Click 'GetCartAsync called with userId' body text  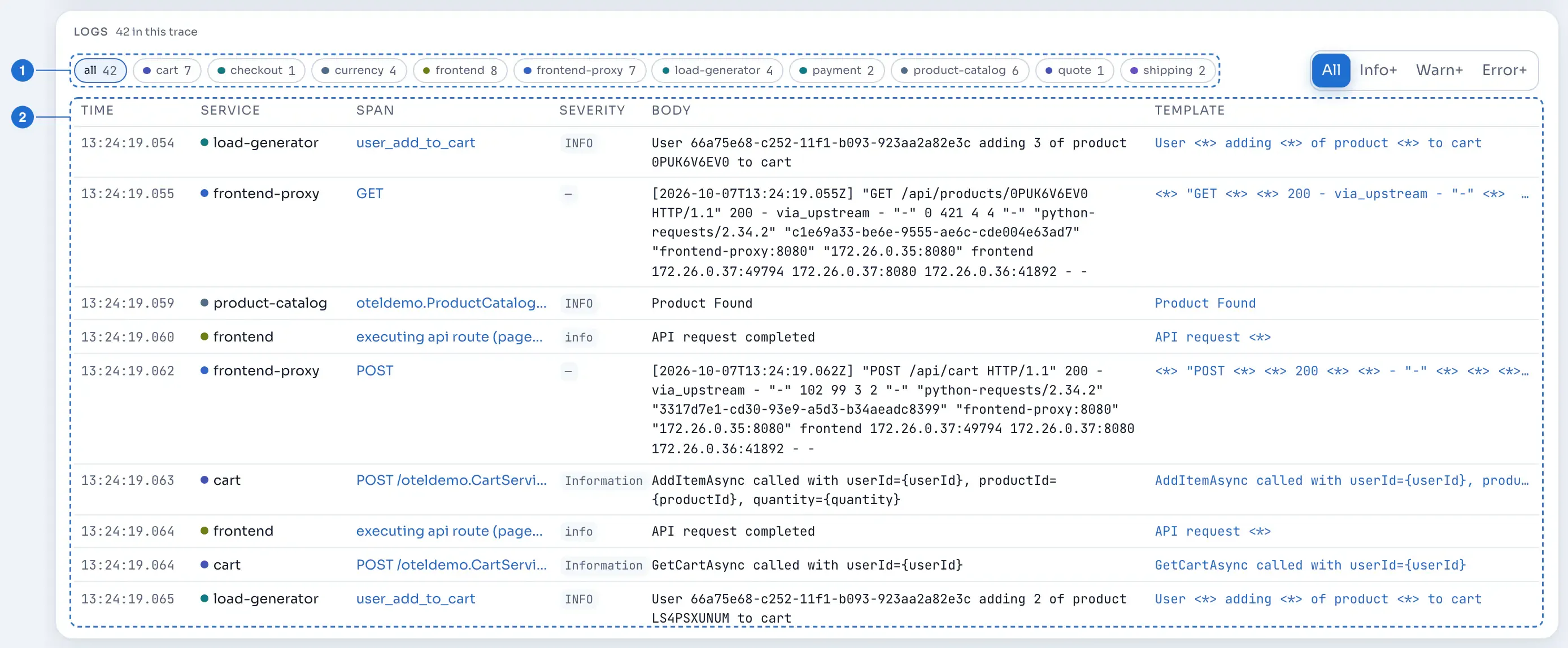coord(807,565)
